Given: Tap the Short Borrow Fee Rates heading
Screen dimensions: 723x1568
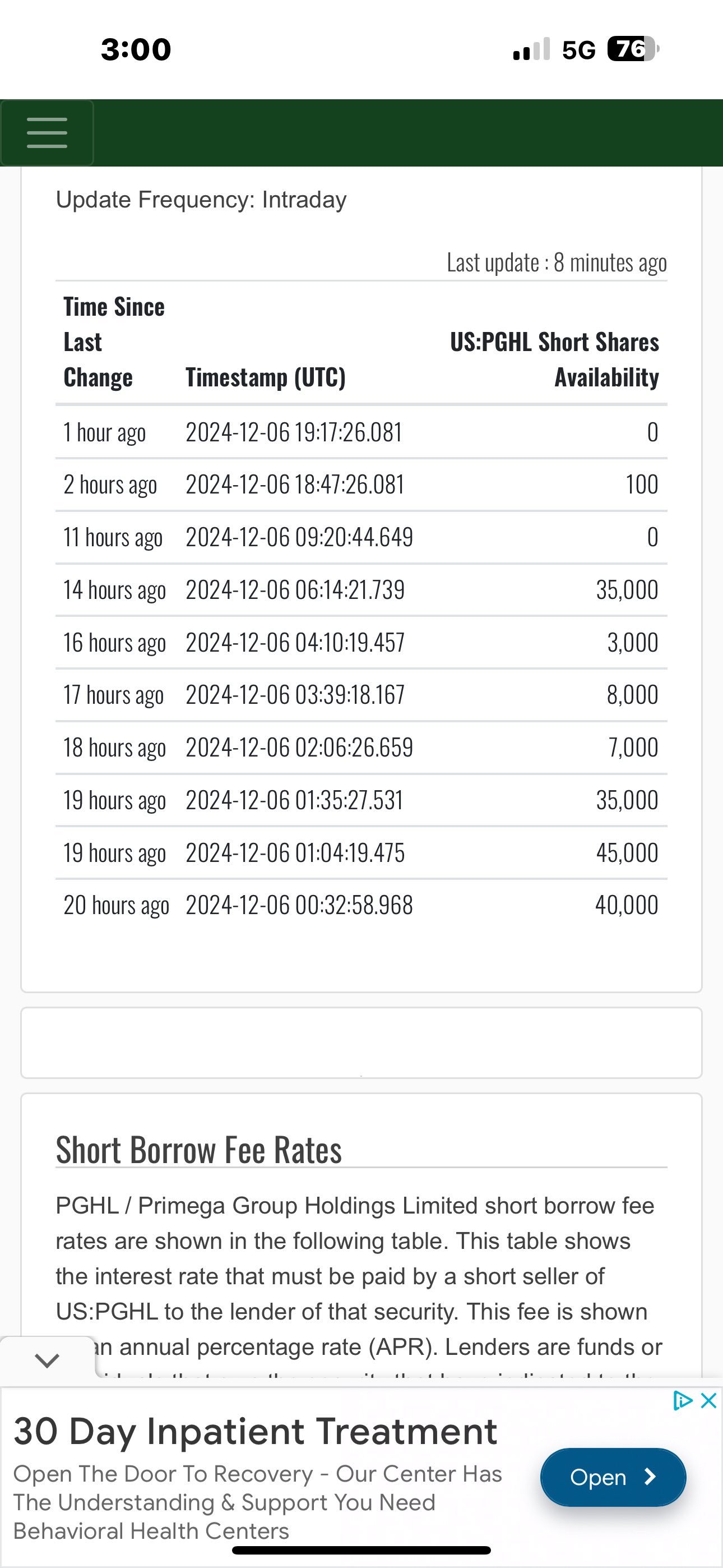Looking at the screenshot, I should point(198,1150).
